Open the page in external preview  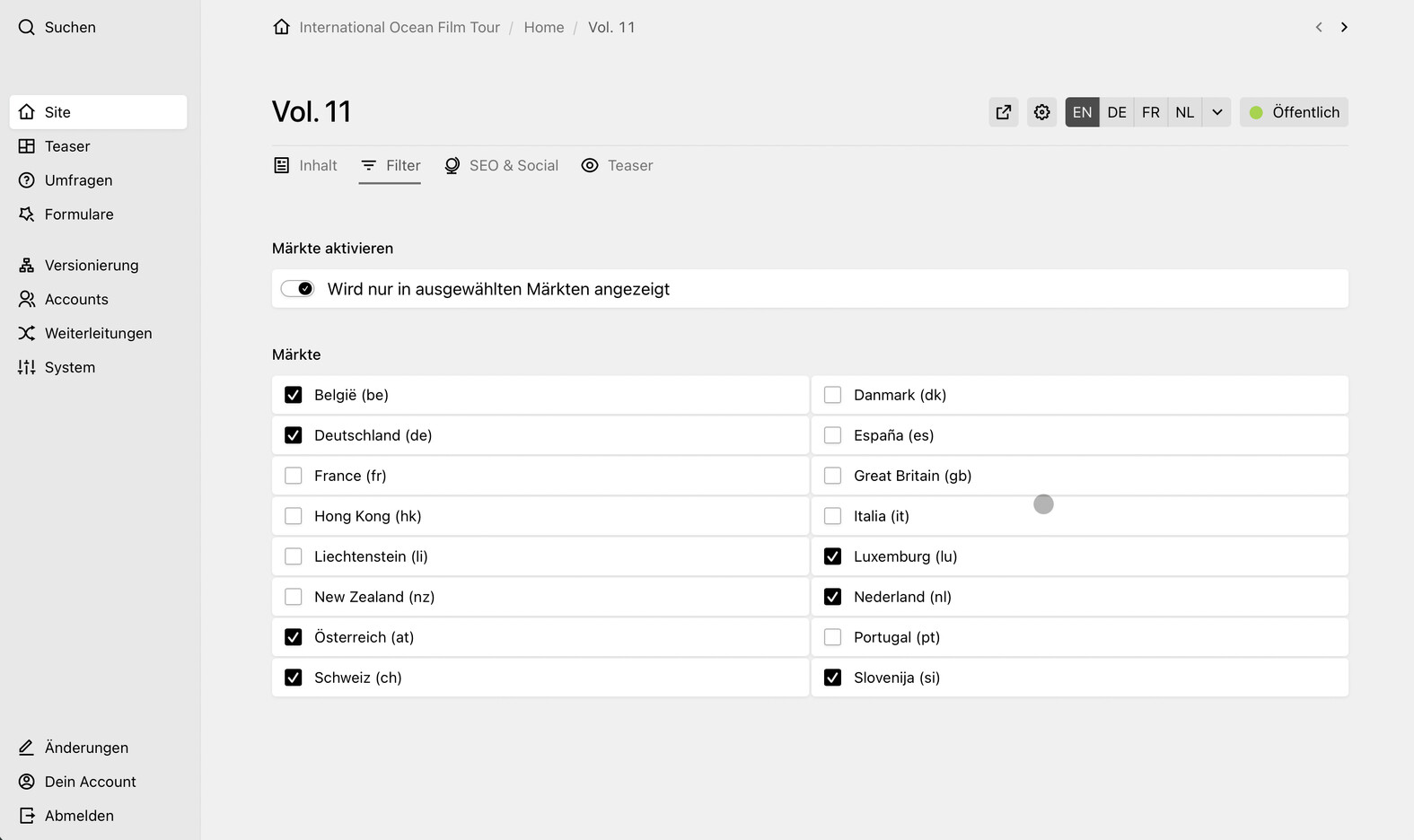point(1004,112)
